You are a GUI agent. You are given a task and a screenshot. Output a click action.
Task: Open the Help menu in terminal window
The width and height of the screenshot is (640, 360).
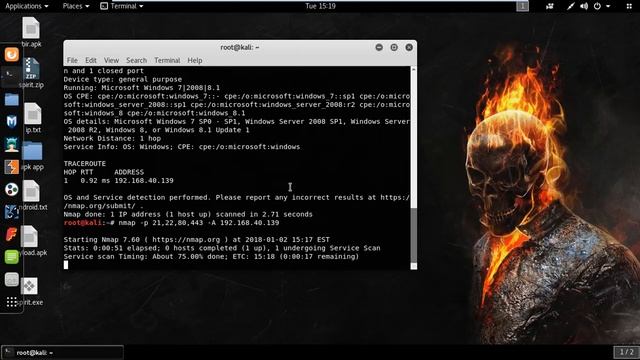(x=195, y=60)
